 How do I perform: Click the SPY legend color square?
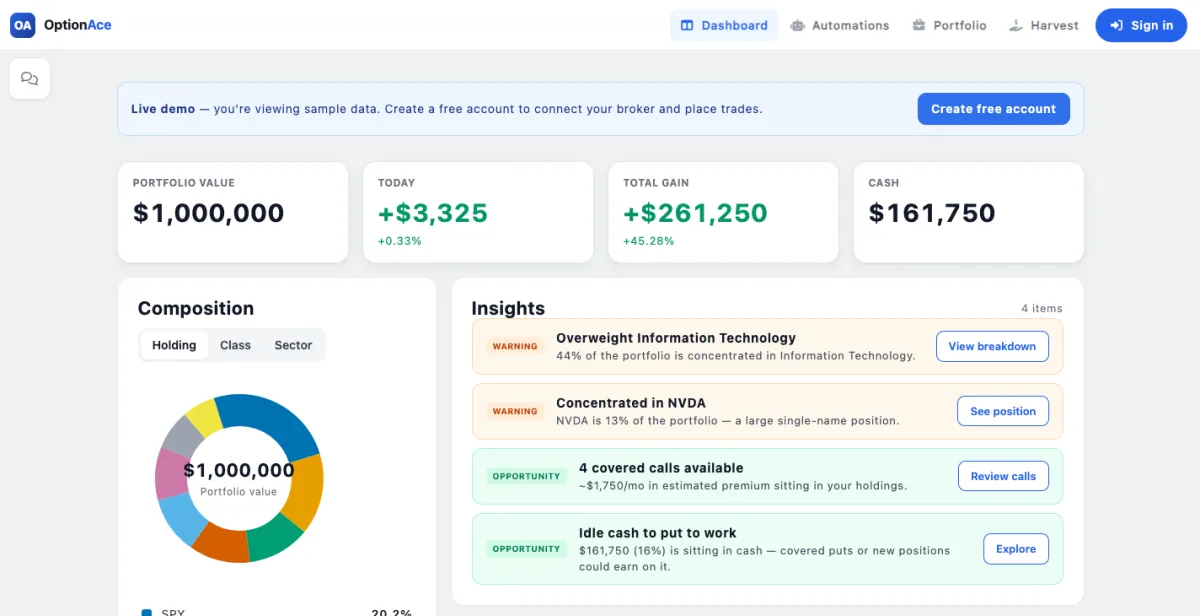(x=147, y=613)
